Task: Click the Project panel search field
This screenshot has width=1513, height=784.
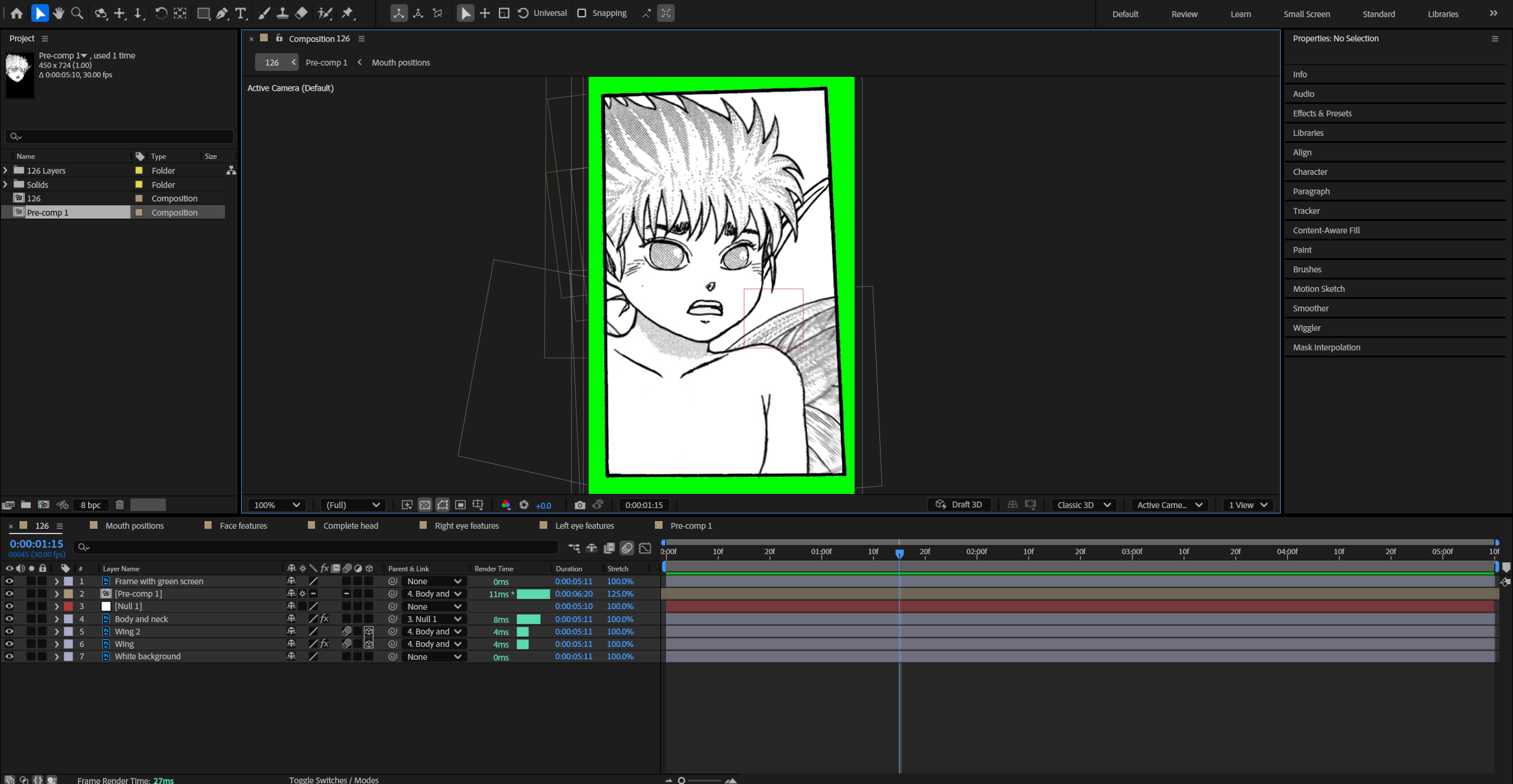Action: coord(119,136)
